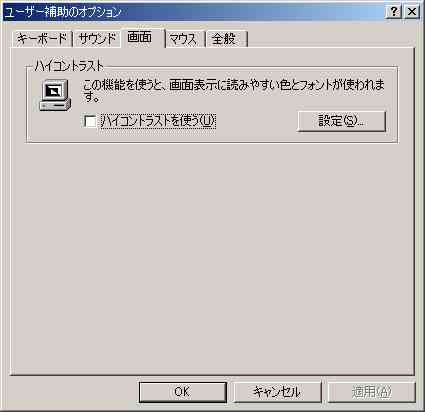Close the ユーザー補助のオプション dialog with X

[412, 12]
